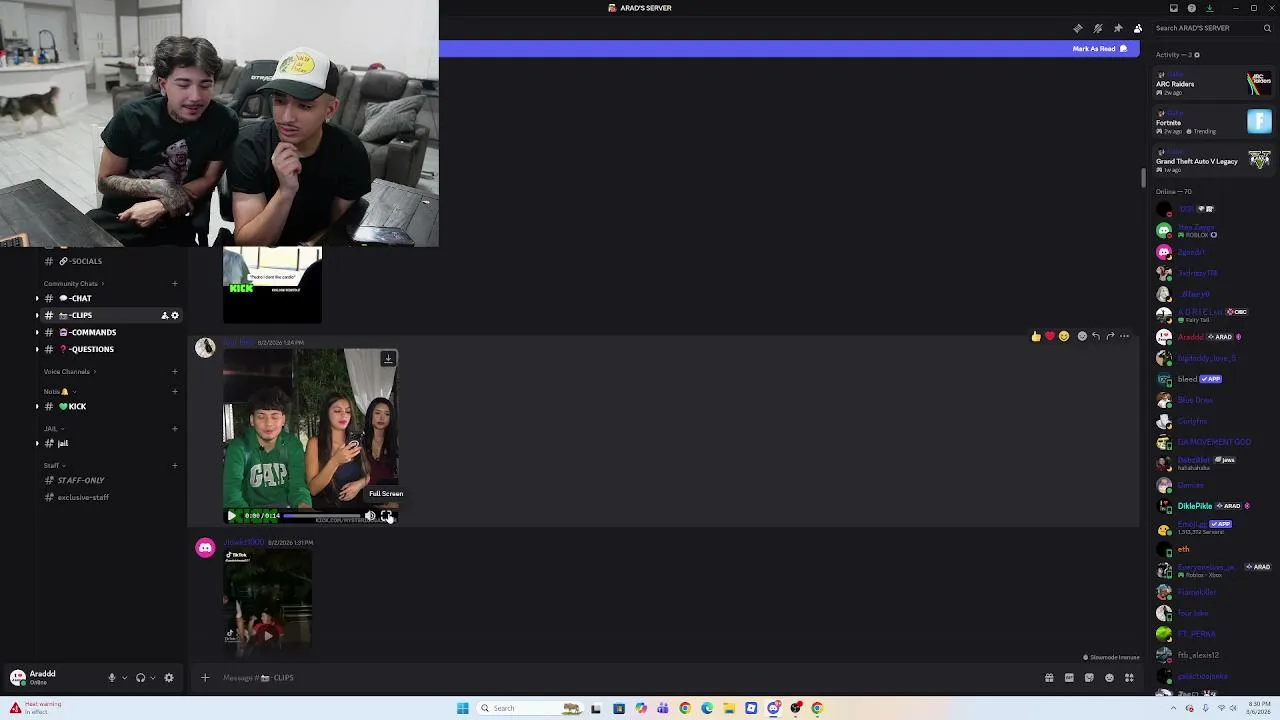
Task: Open the emoji picker in message bar
Action: (x=1109, y=677)
